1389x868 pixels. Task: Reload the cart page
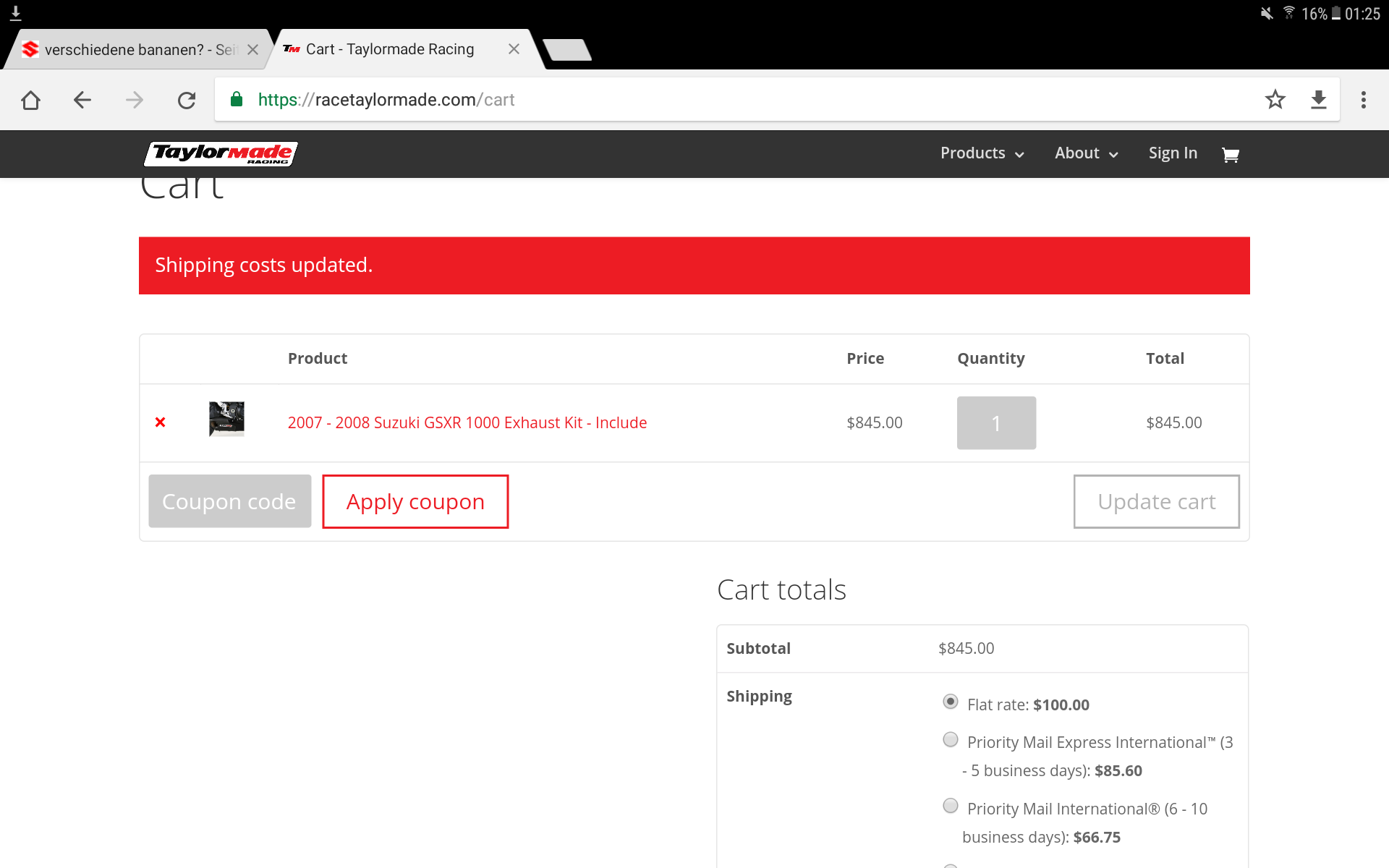(x=187, y=100)
